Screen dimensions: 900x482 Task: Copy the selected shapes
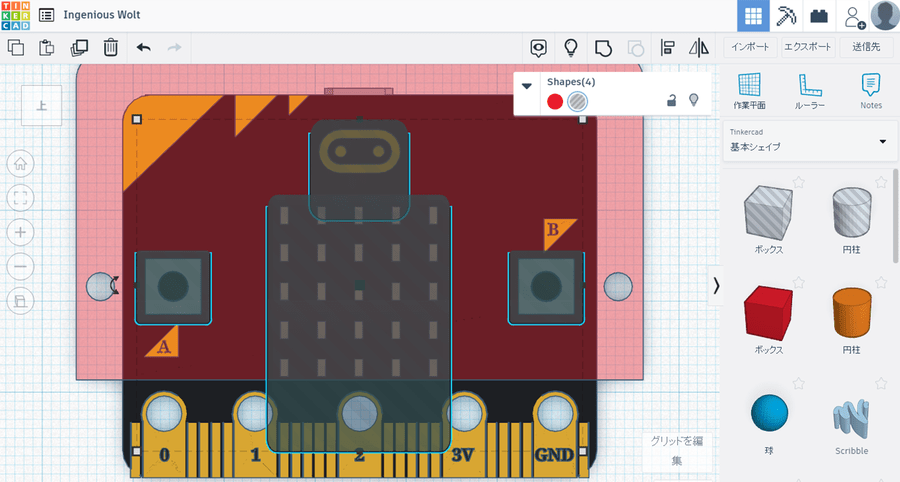click(x=16, y=48)
